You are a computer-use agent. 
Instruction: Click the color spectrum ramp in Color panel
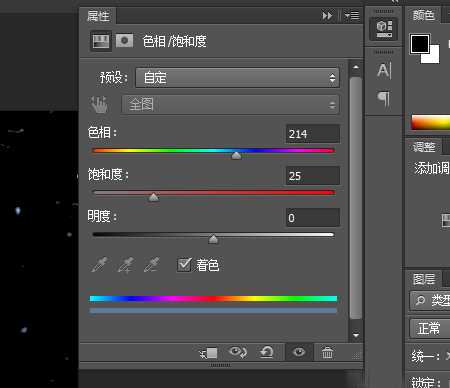pos(431,122)
